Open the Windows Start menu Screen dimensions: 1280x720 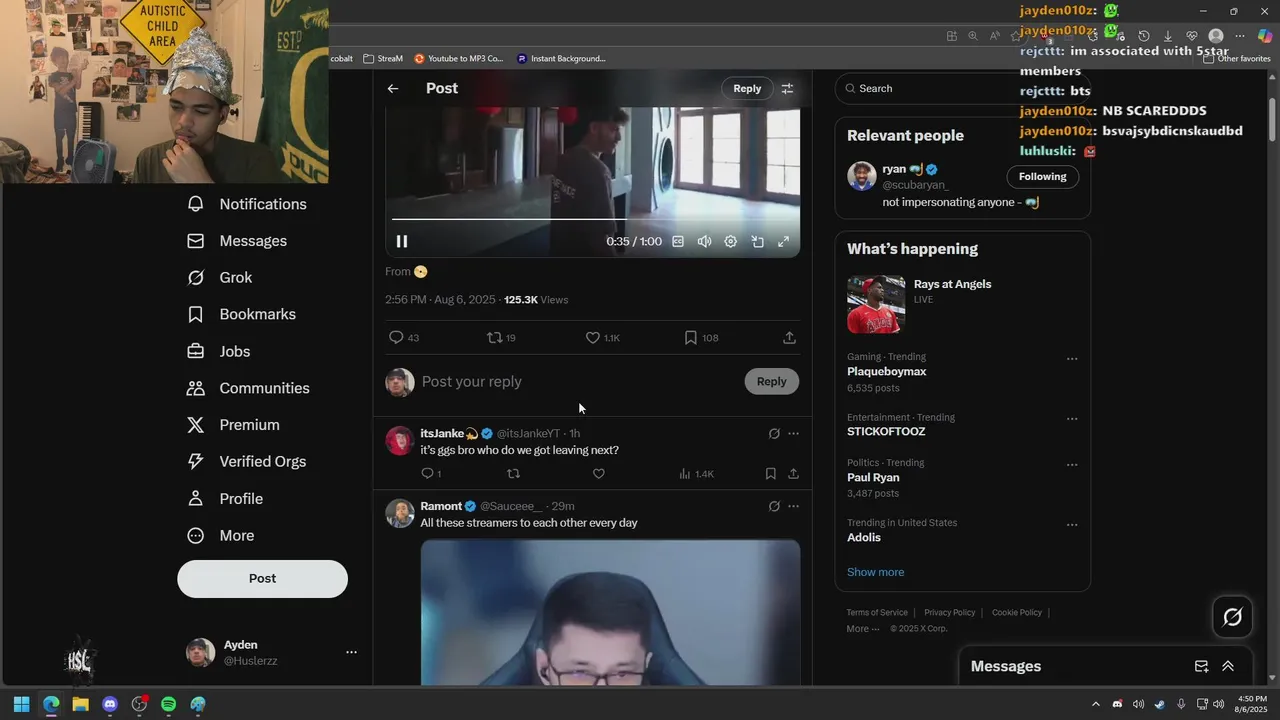(x=21, y=704)
